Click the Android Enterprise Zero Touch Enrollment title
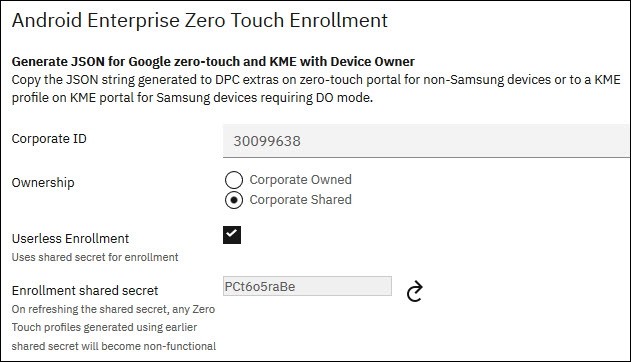The width and height of the screenshot is (631, 362). pos(200,21)
